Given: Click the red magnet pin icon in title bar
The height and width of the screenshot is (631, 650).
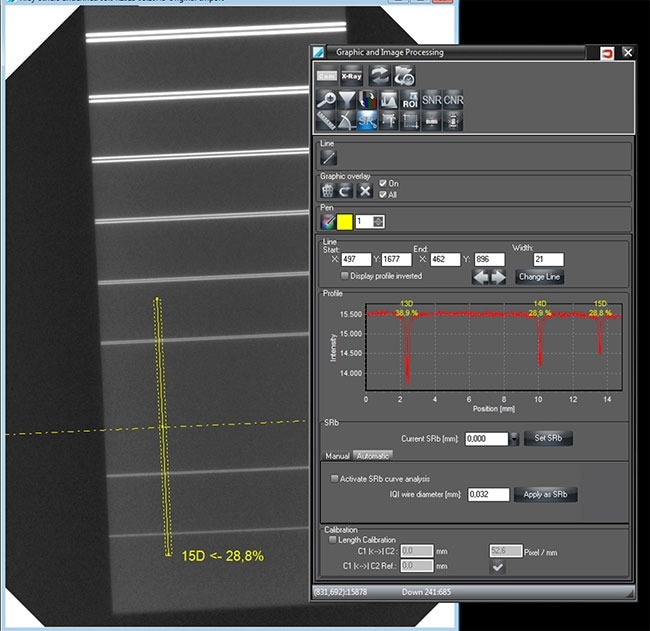Looking at the screenshot, I should (x=607, y=53).
